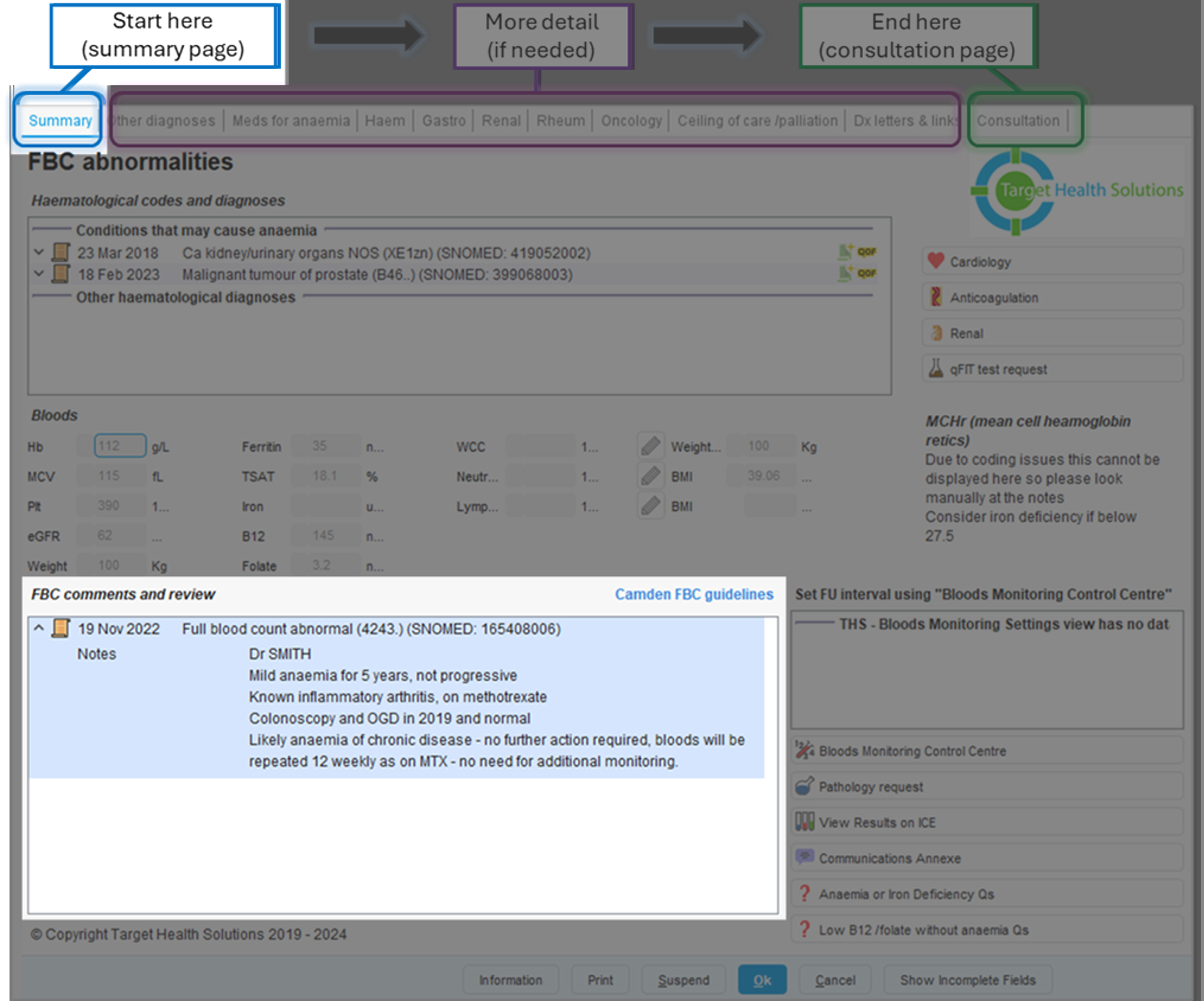The height and width of the screenshot is (1001, 1204).
Task: Expand the Malignant tumour of prostate entry
Action: pos(39,274)
